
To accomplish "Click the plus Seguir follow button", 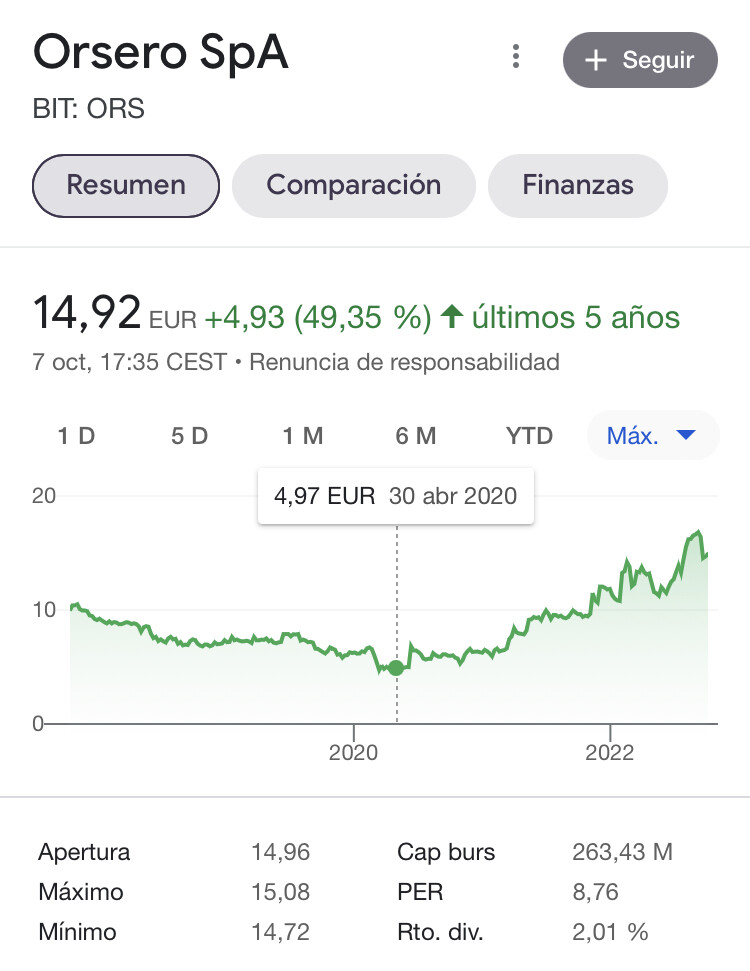I will (x=640, y=60).
